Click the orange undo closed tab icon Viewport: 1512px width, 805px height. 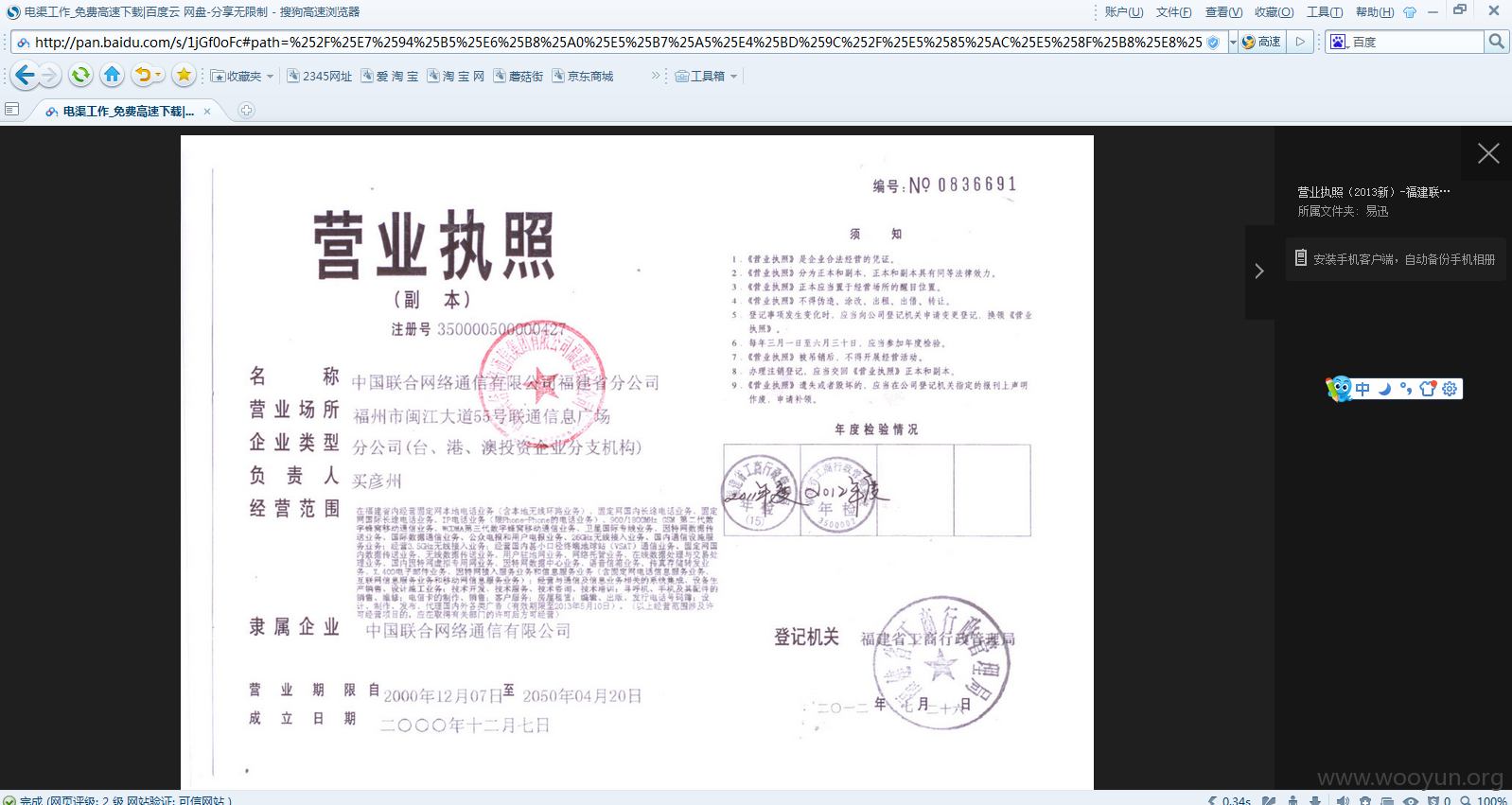pos(143,75)
